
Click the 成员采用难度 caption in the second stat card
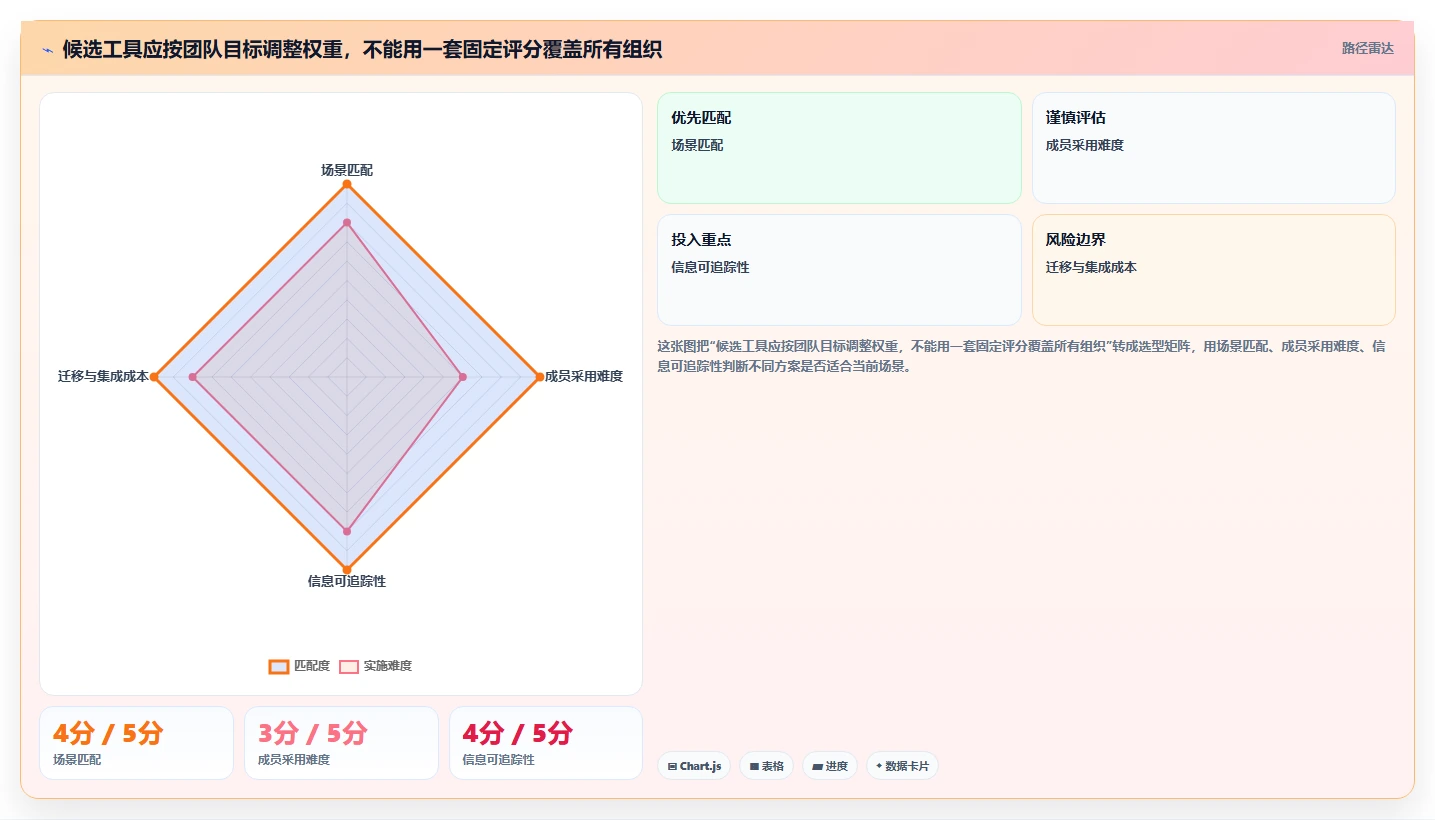click(x=294, y=760)
